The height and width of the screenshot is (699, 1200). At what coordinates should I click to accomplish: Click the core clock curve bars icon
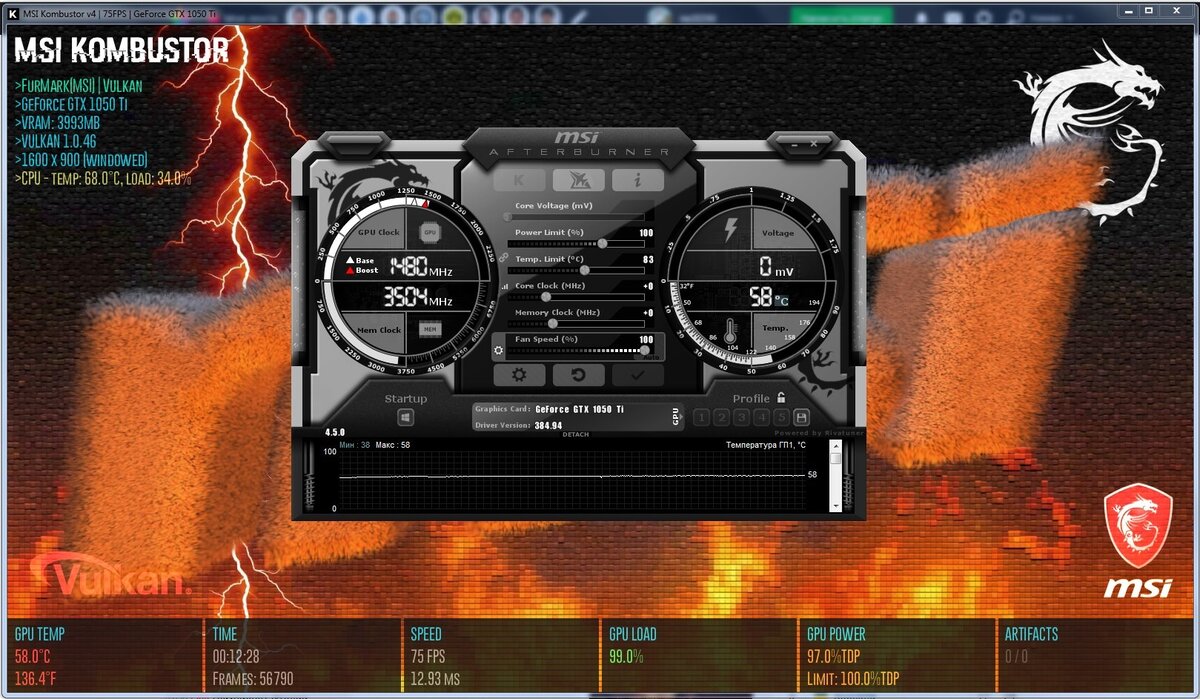pyautogui.click(x=503, y=285)
